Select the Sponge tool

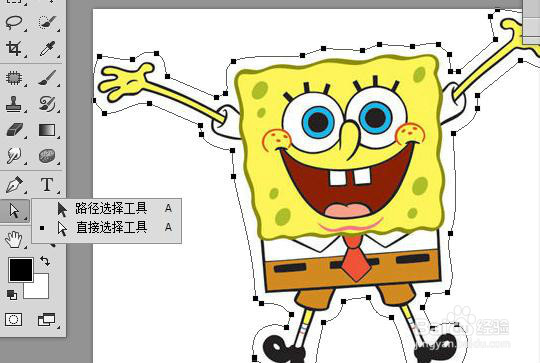tap(47, 156)
